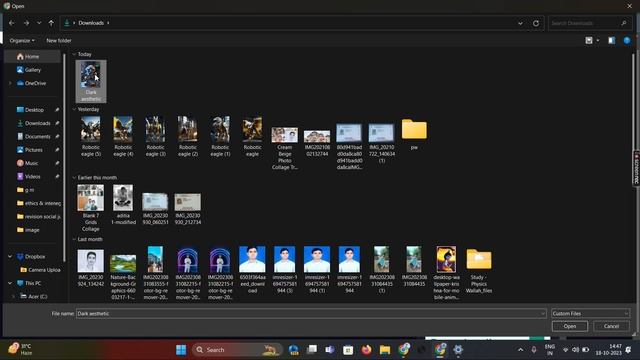The image size is (640, 360).
Task: Select the Dark aesthetic image
Action: 91,81
